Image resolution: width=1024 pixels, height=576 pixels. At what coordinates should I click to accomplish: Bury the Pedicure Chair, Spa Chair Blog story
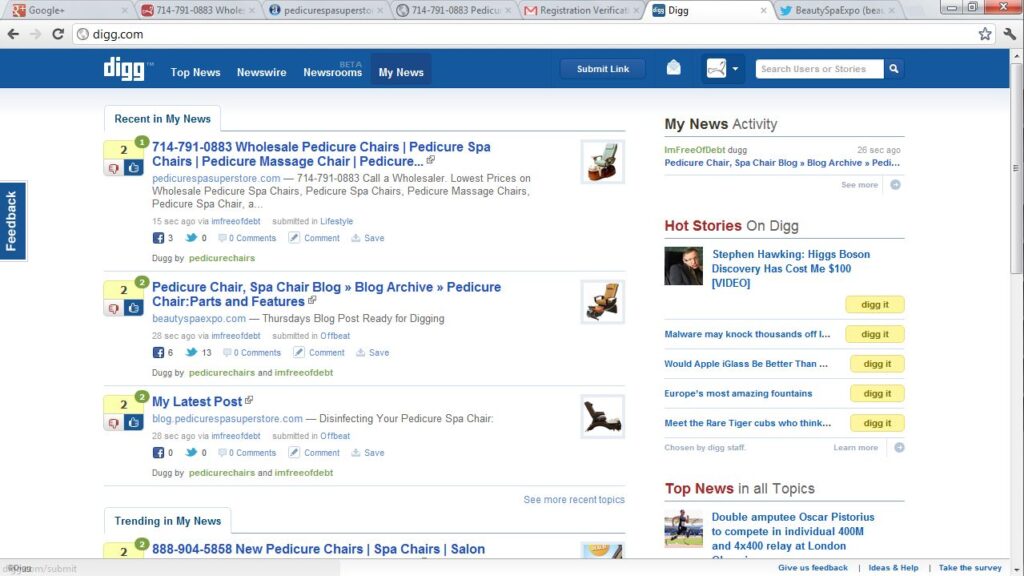(114, 308)
